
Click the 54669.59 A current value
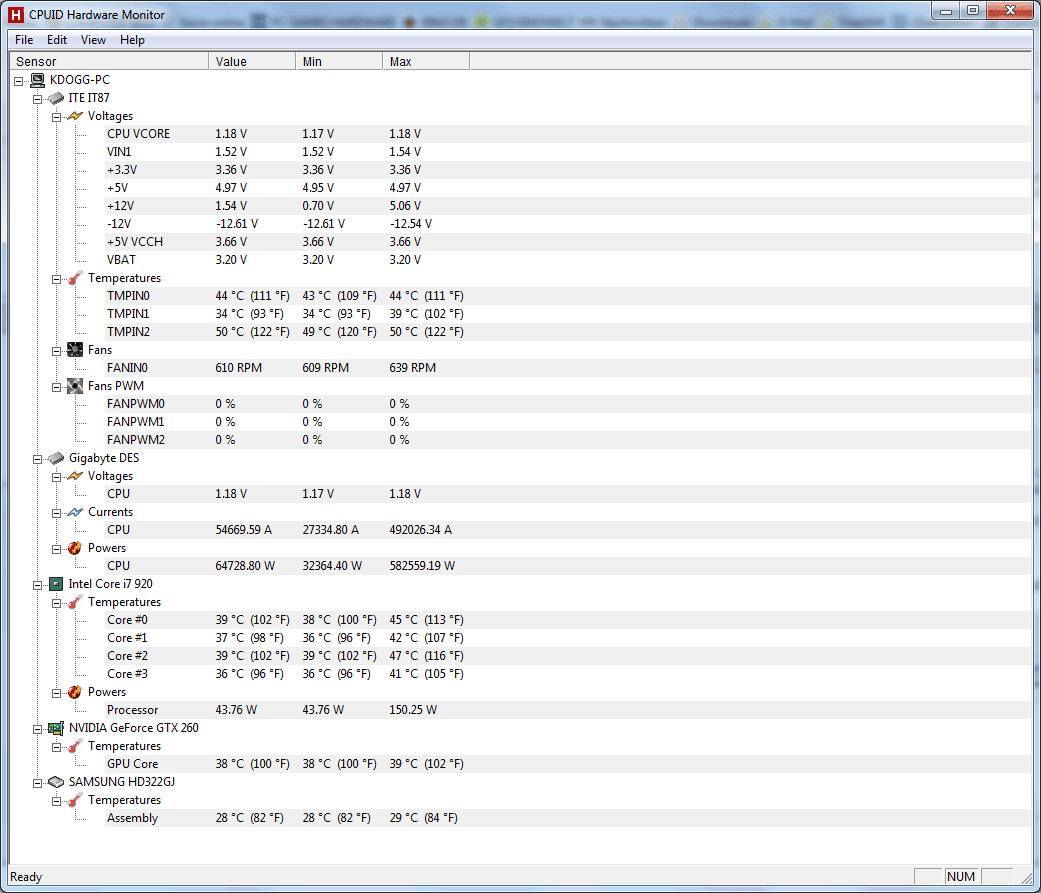tap(244, 530)
